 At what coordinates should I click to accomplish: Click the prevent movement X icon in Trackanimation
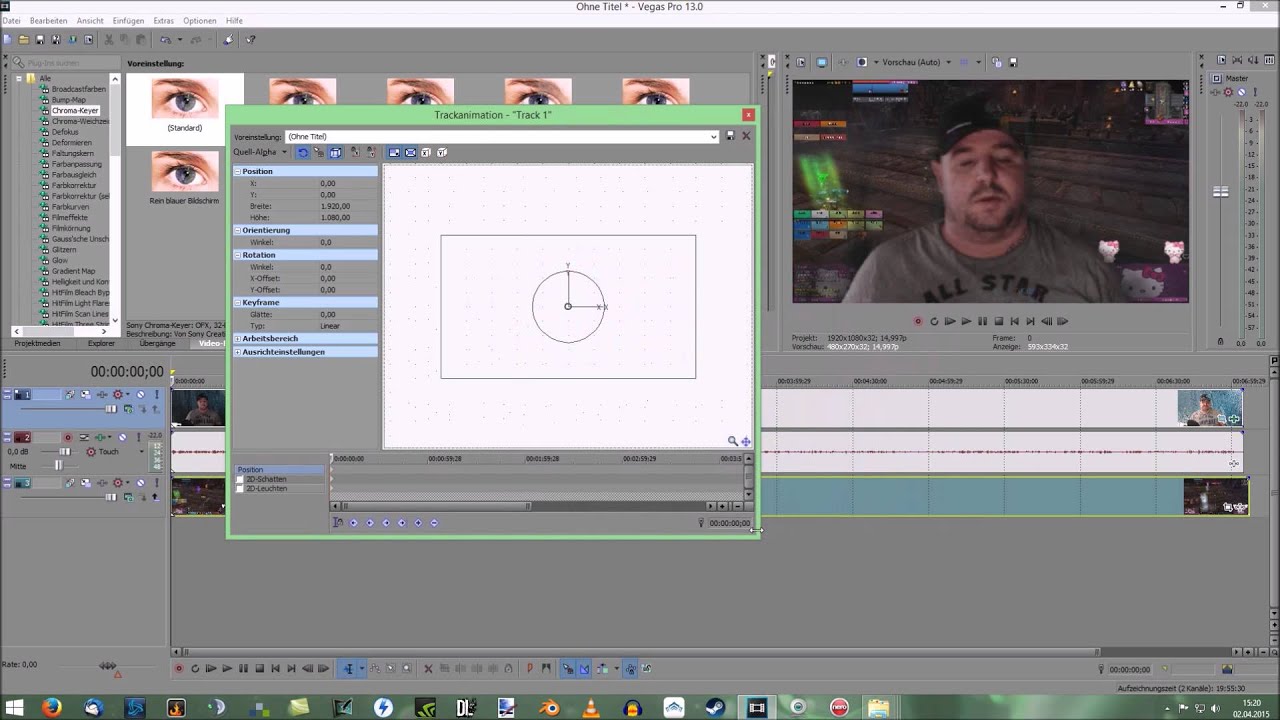354,152
